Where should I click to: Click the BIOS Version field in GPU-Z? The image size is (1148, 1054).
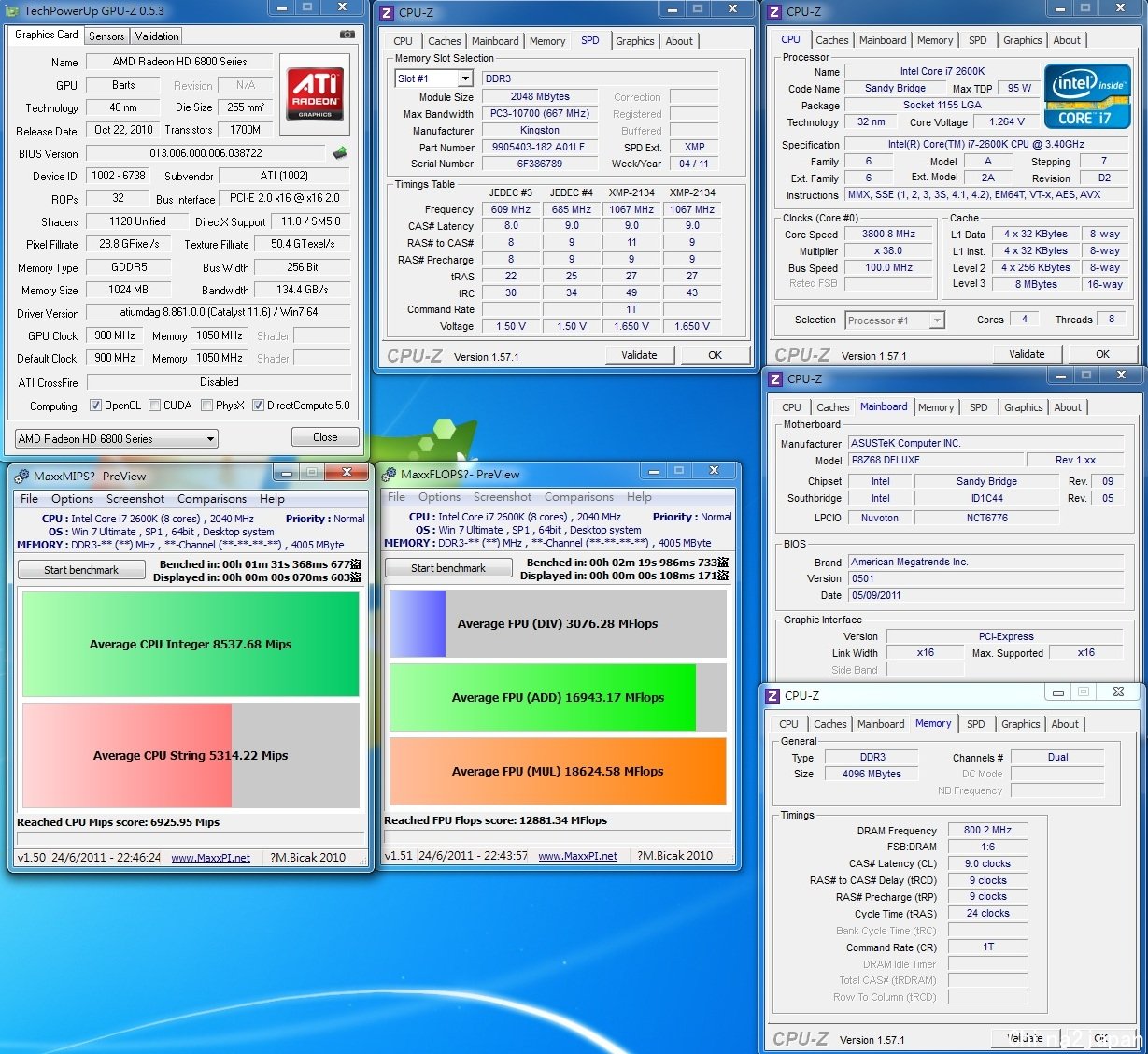[x=206, y=153]
